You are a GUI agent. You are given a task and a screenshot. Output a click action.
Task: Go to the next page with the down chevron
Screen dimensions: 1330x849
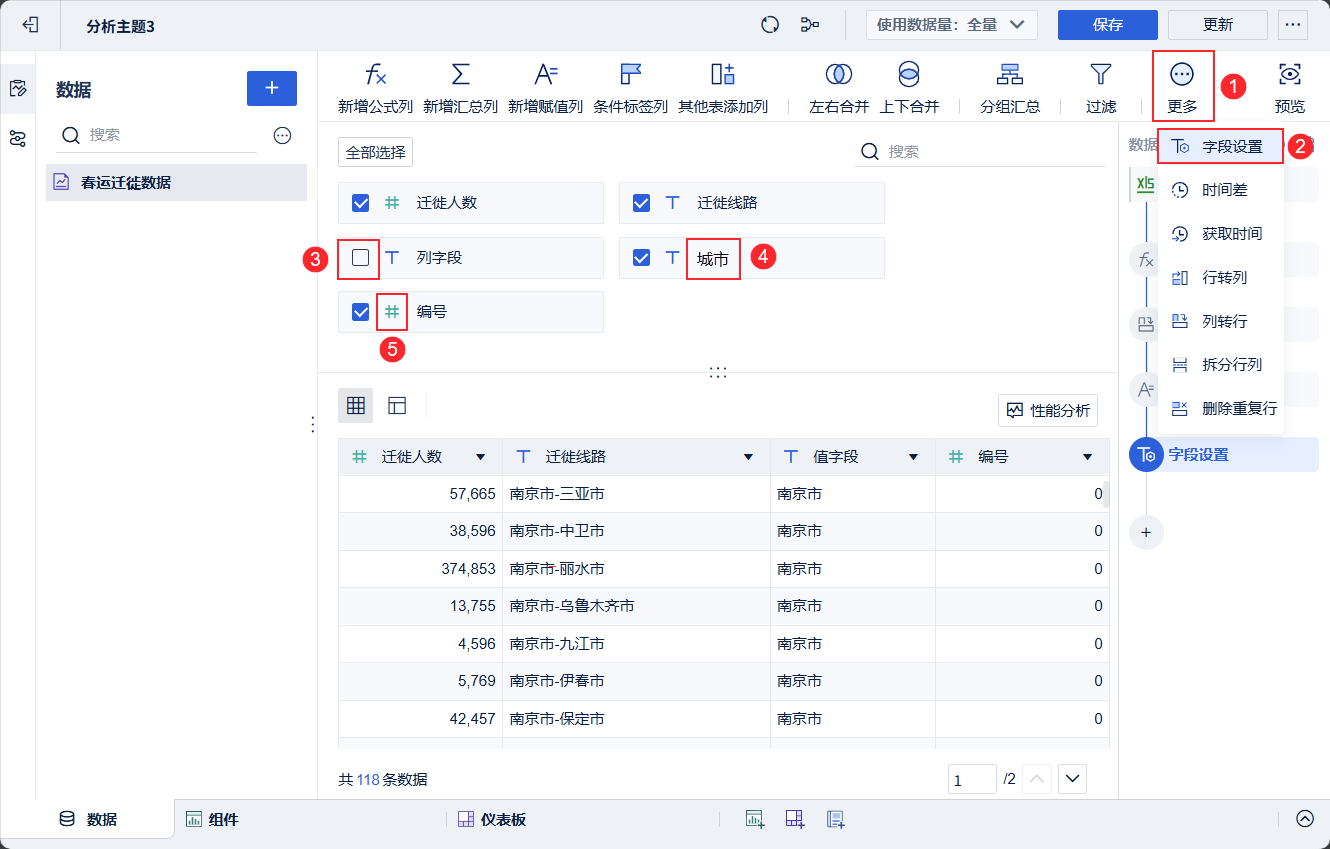1073,778
